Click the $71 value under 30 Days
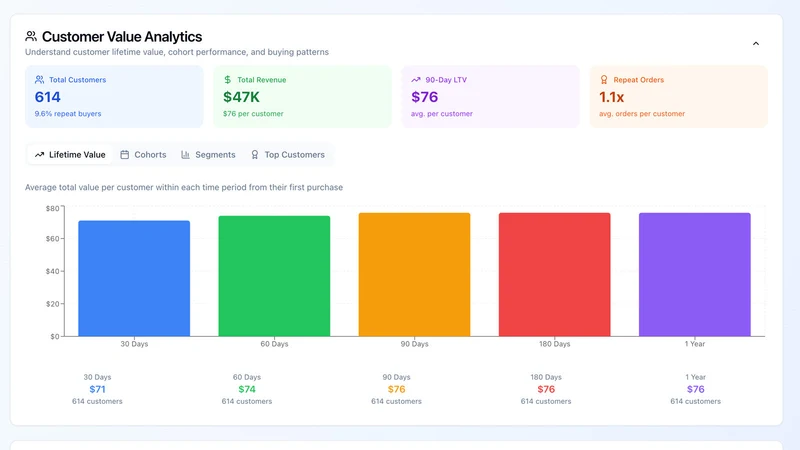800x450 pixels. pos(97,389)
